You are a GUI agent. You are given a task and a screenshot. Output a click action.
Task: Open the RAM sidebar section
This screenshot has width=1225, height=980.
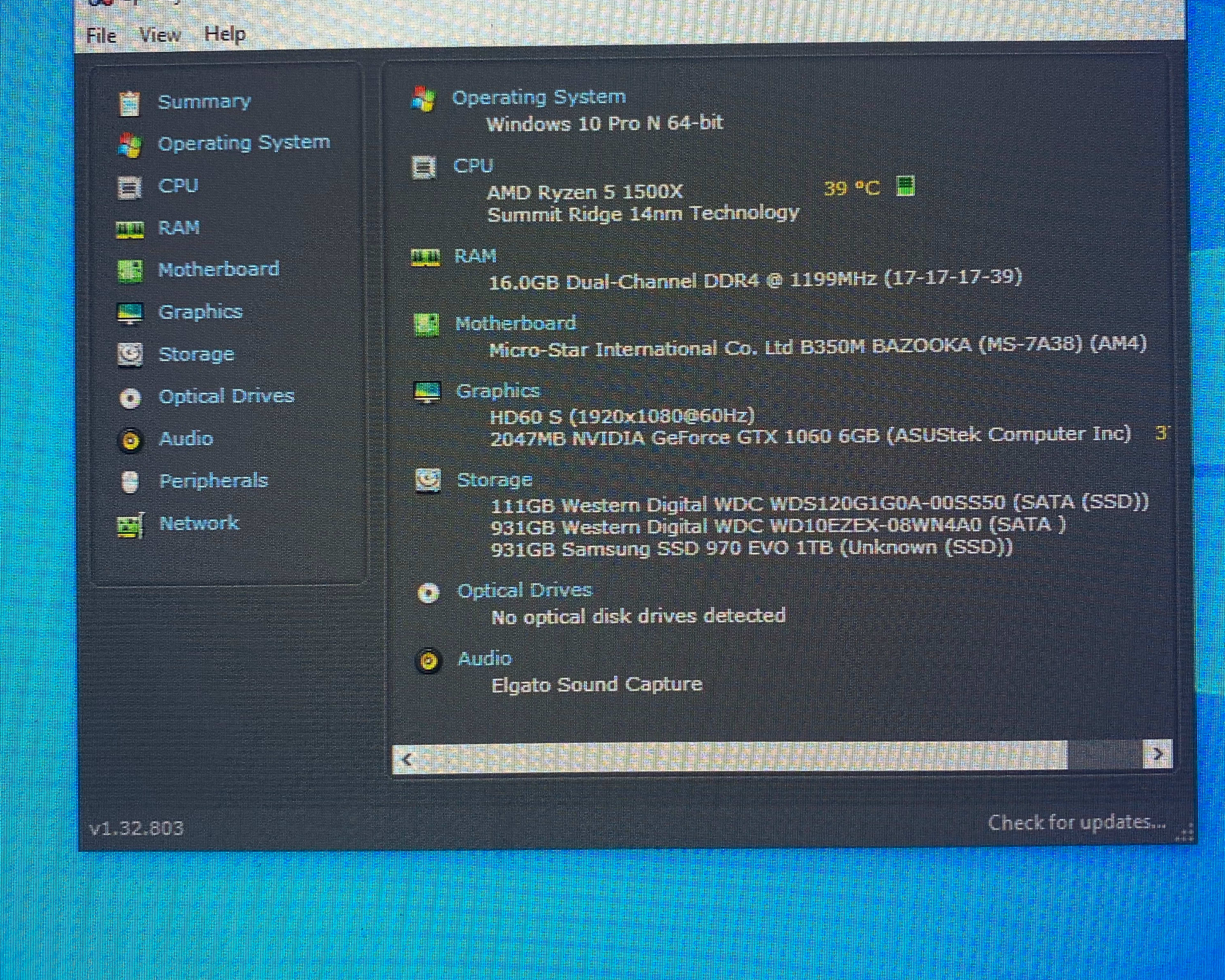pyautogui.click(x=179, y=228)
